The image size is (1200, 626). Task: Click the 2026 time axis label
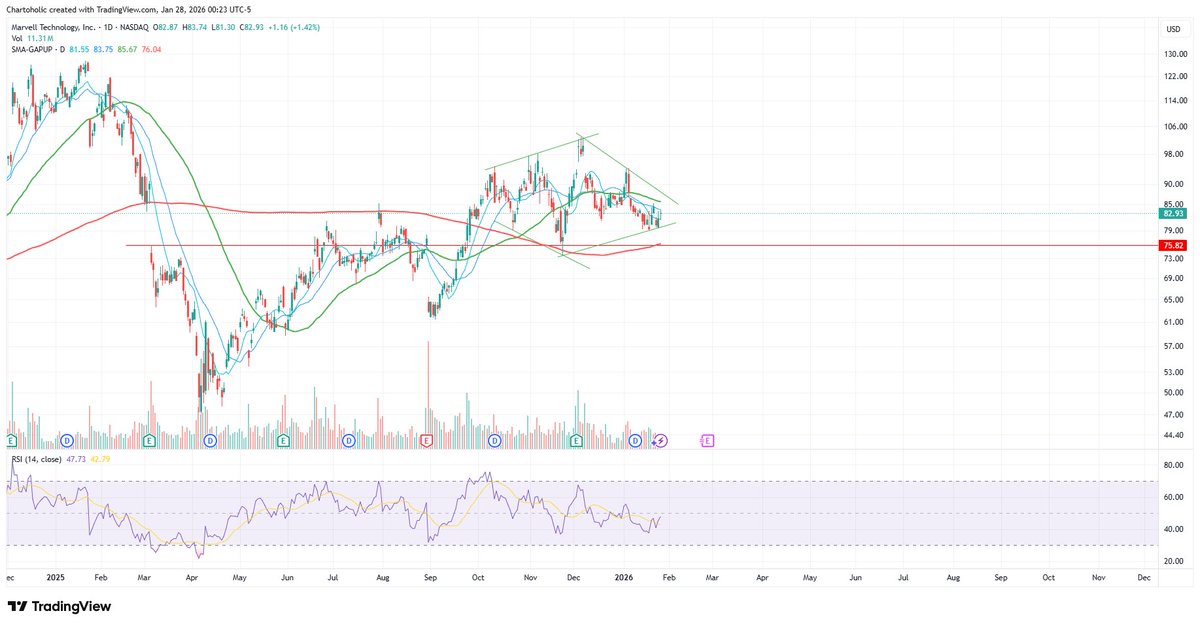(623, 578)
